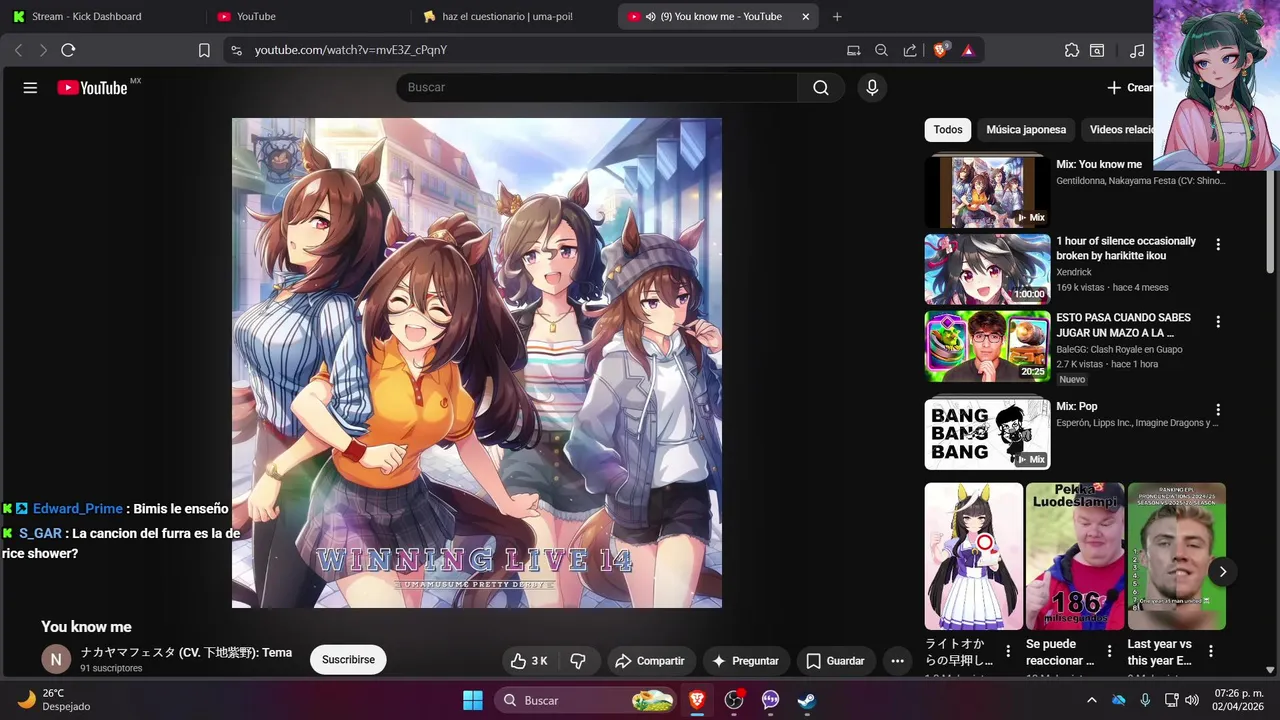The width and height of the screenshot is (1280, 720).
Task: Open the volume tray icon
Action: tap(1191, 700)
